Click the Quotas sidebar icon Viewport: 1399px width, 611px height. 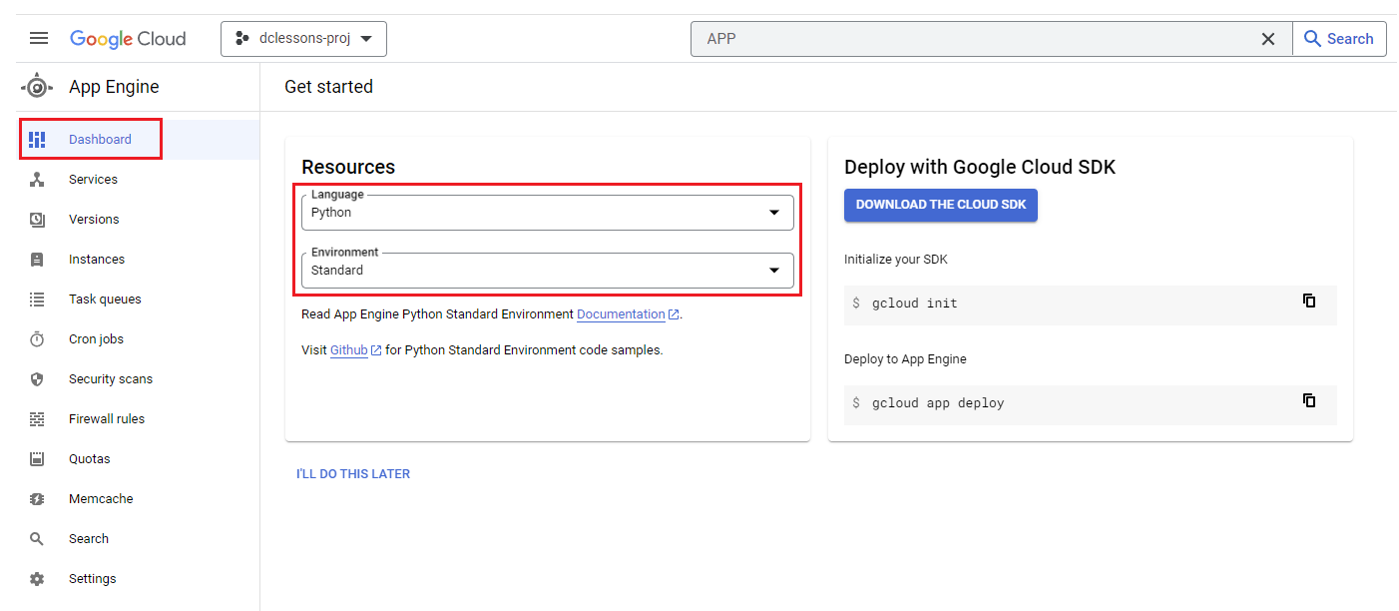[x=37, y=460]
